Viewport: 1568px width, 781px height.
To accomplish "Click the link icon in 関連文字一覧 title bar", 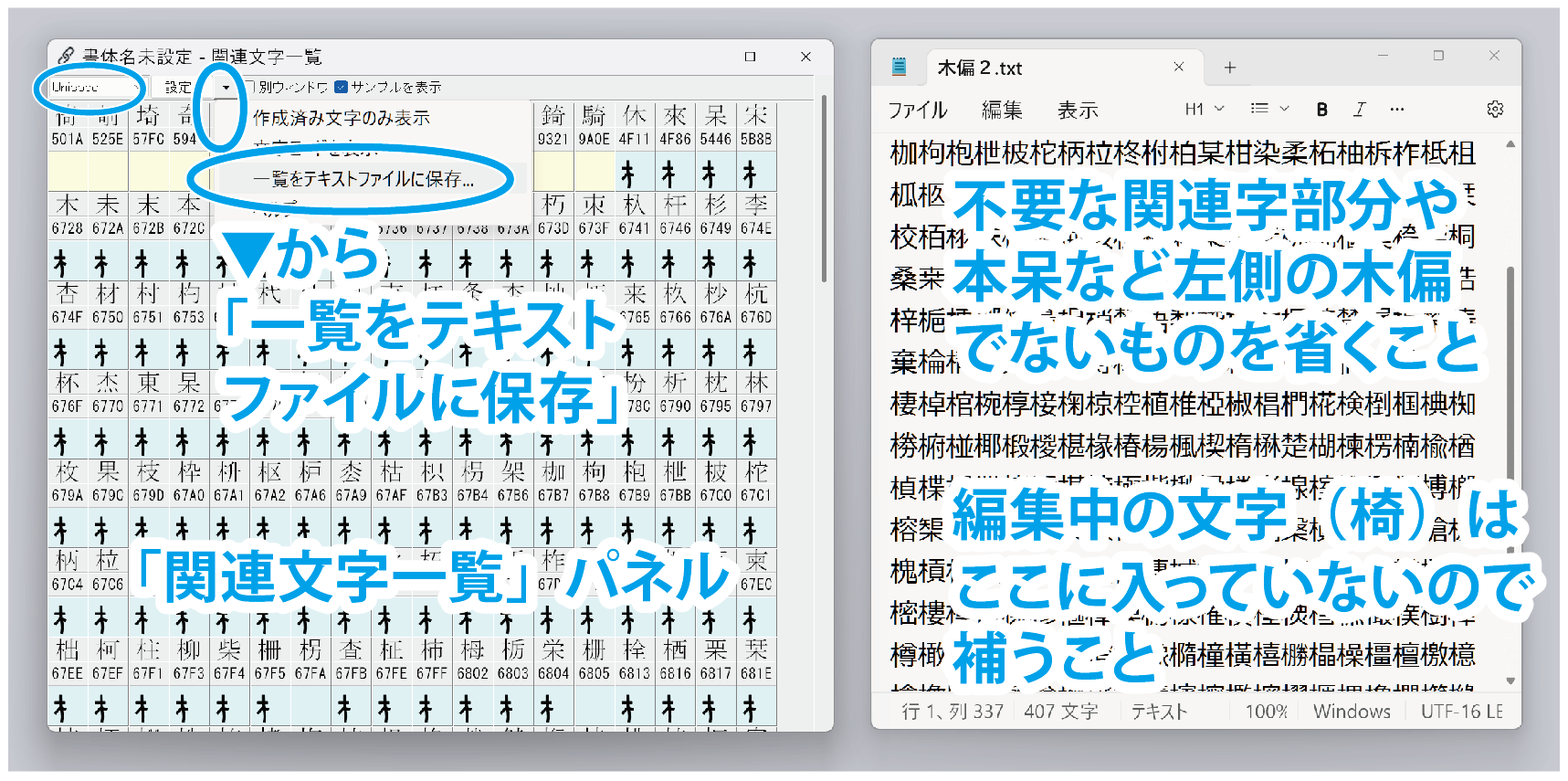I will (66, 57).
